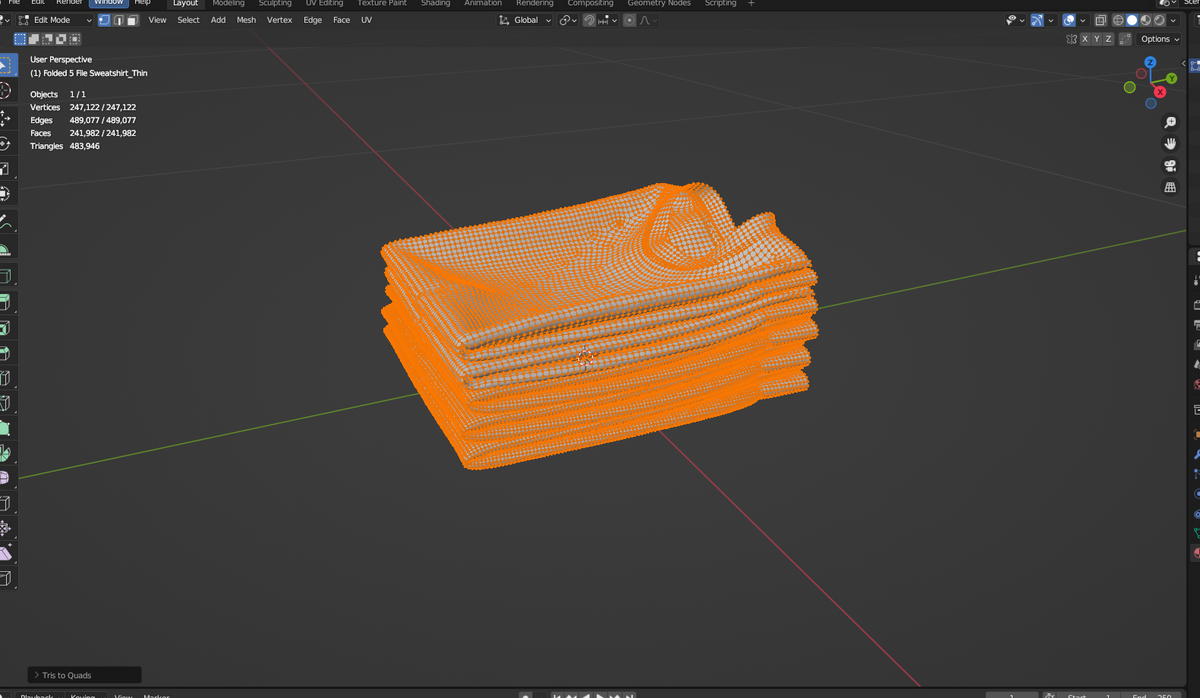1200x698 pixels.
Task: Toggle viewport gizmos visibility
Action: coord(1037,20)
